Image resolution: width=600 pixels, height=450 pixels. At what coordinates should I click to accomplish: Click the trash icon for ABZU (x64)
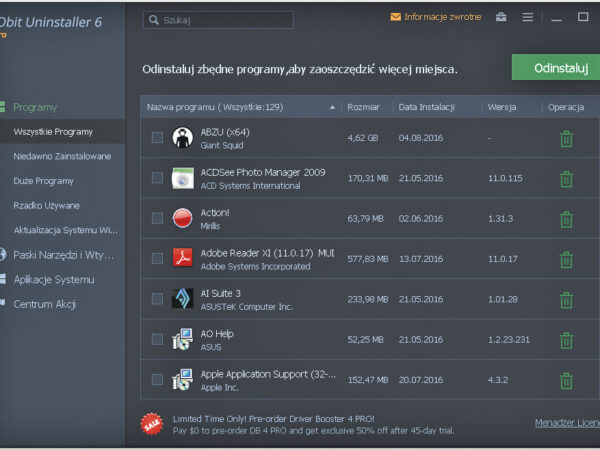tap(566, 138)
